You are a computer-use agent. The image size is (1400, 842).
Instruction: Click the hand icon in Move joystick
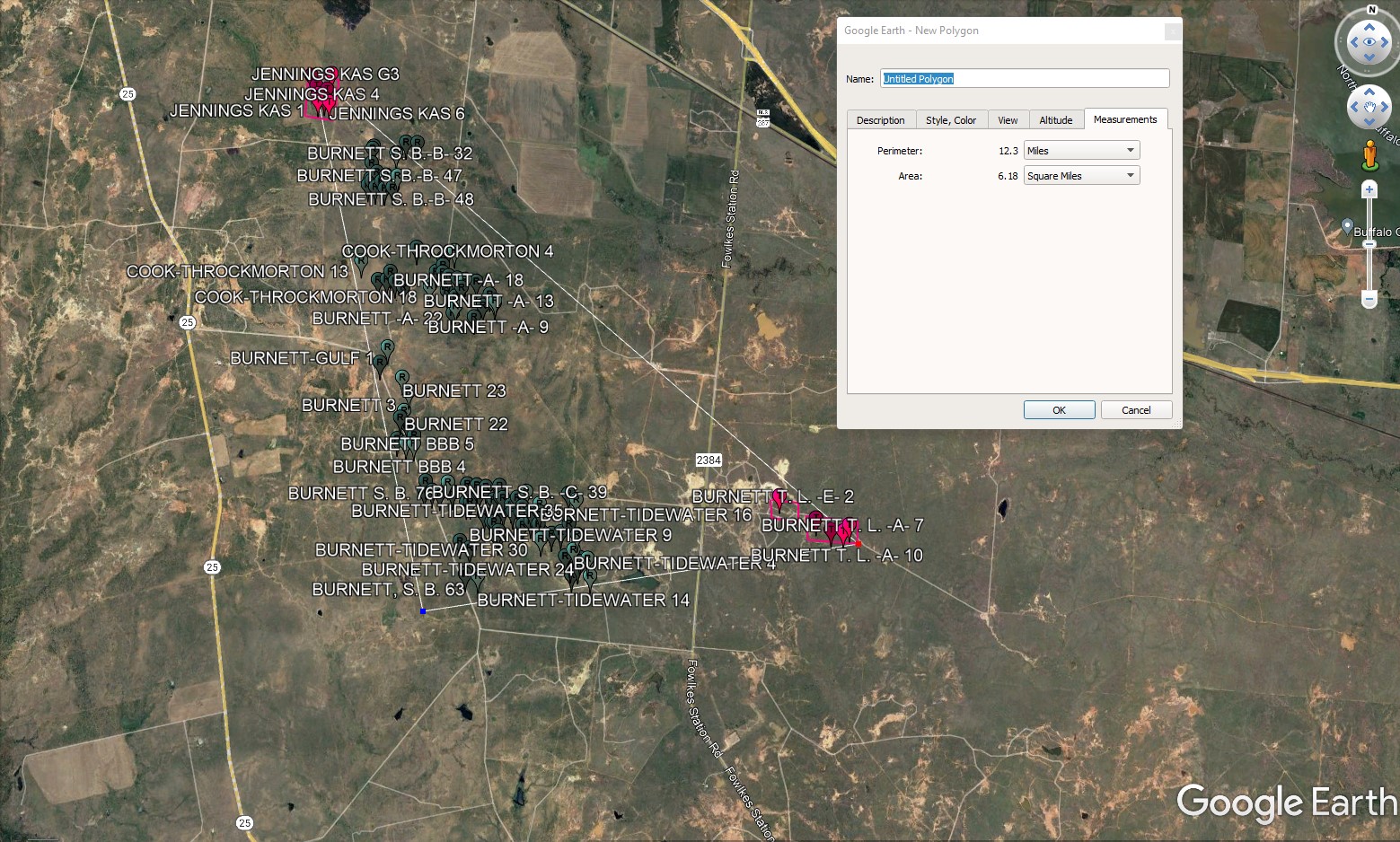[x=1369, y=108]
